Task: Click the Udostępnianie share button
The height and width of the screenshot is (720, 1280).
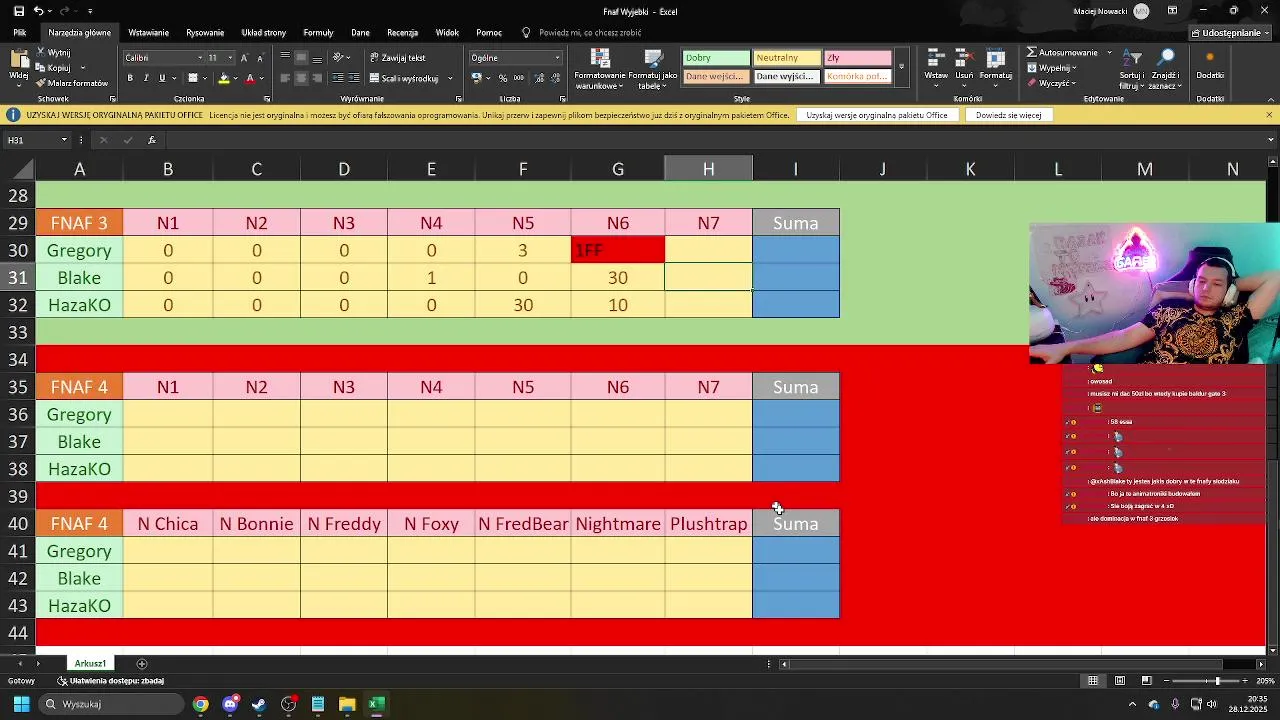Action: 1231,33
